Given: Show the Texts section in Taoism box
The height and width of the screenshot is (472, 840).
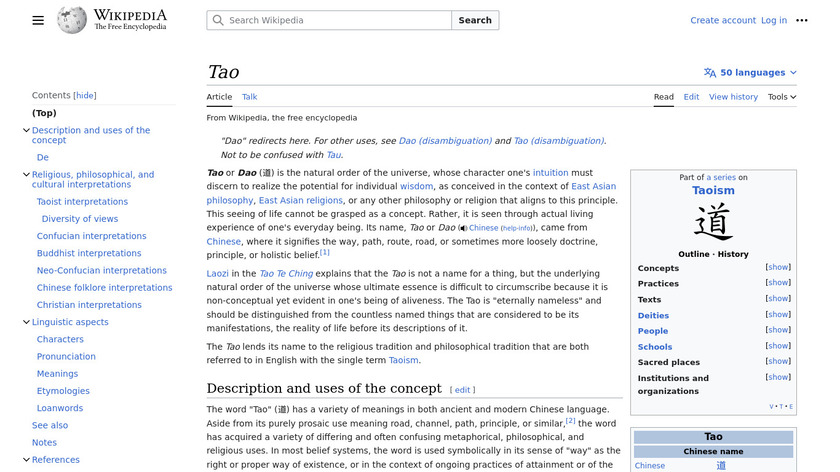Looking at the screenshot, I should pos(778,299).
